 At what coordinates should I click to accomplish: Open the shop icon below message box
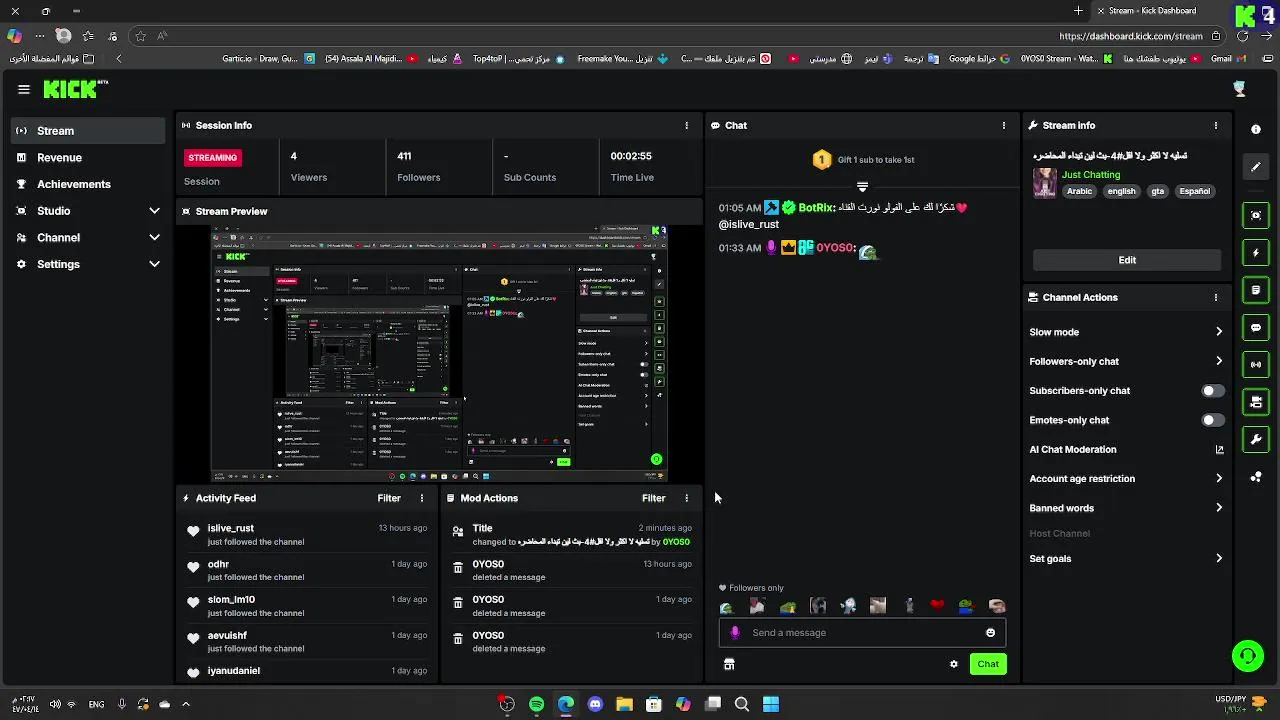point(729,664)
